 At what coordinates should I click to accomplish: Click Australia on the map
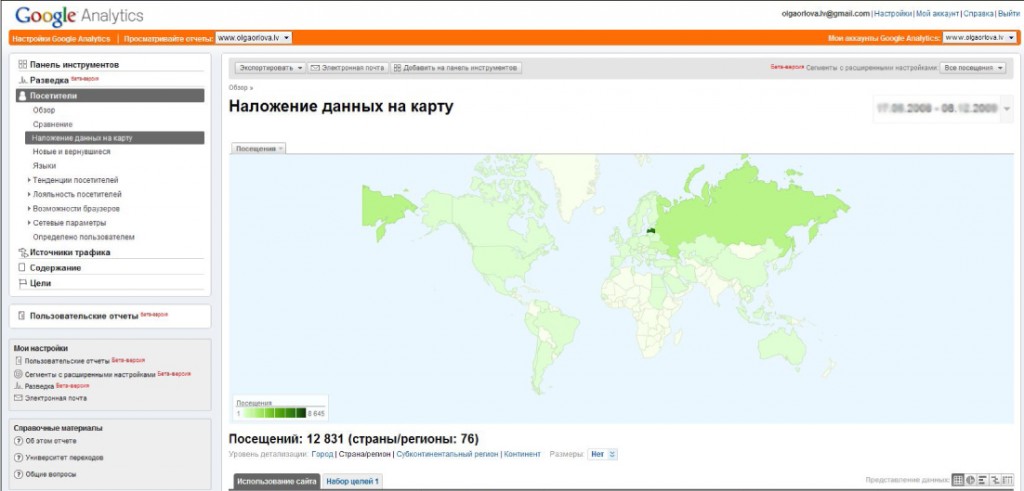pyautogui.click(x=784, y=345)
